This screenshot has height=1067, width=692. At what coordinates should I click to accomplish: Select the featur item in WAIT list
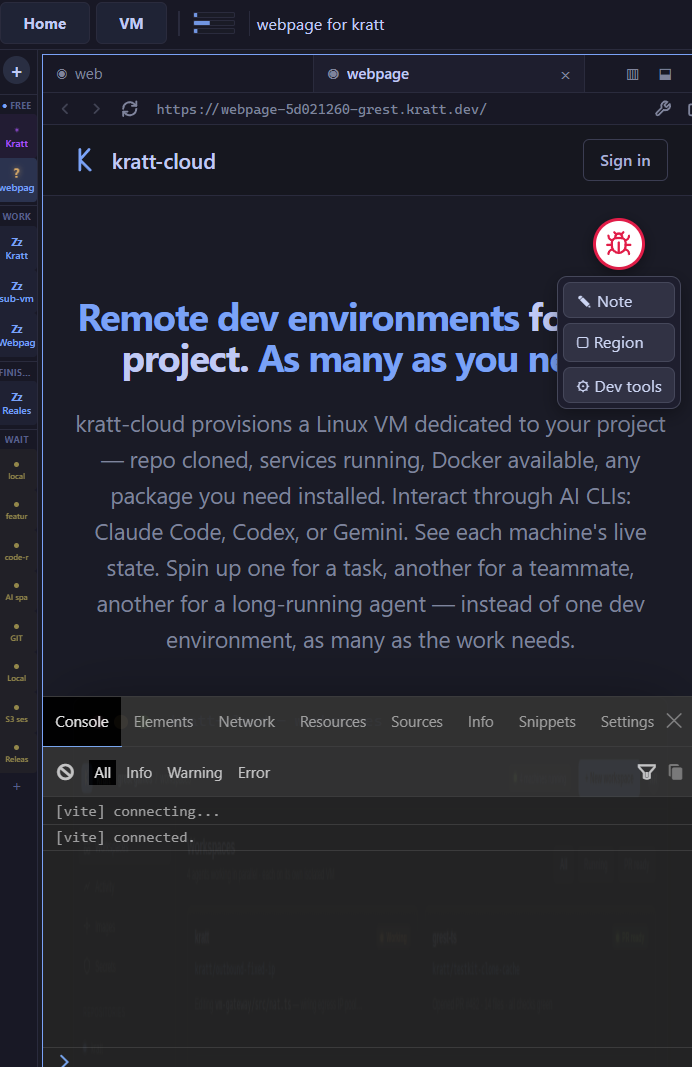(x=17, y=510)
